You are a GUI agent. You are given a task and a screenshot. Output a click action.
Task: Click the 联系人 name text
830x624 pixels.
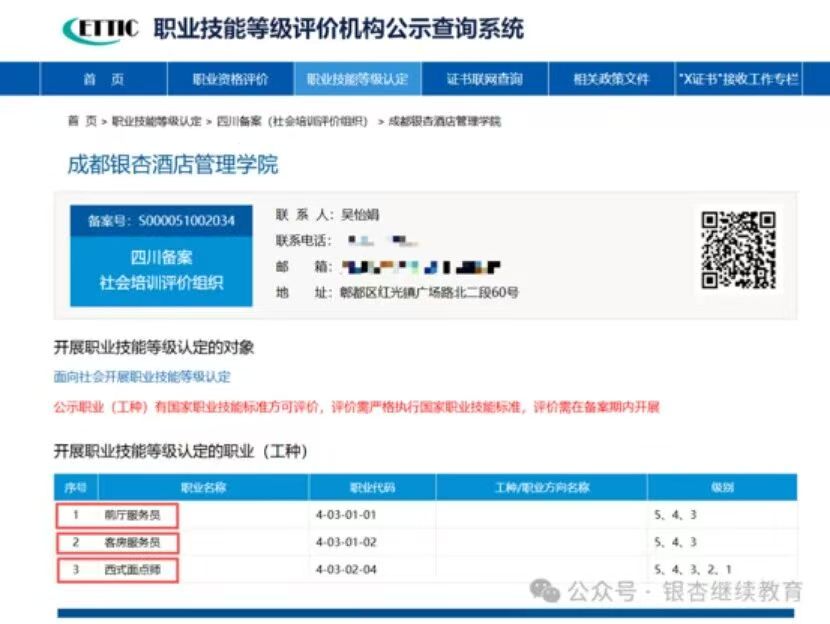coord(360,214)
